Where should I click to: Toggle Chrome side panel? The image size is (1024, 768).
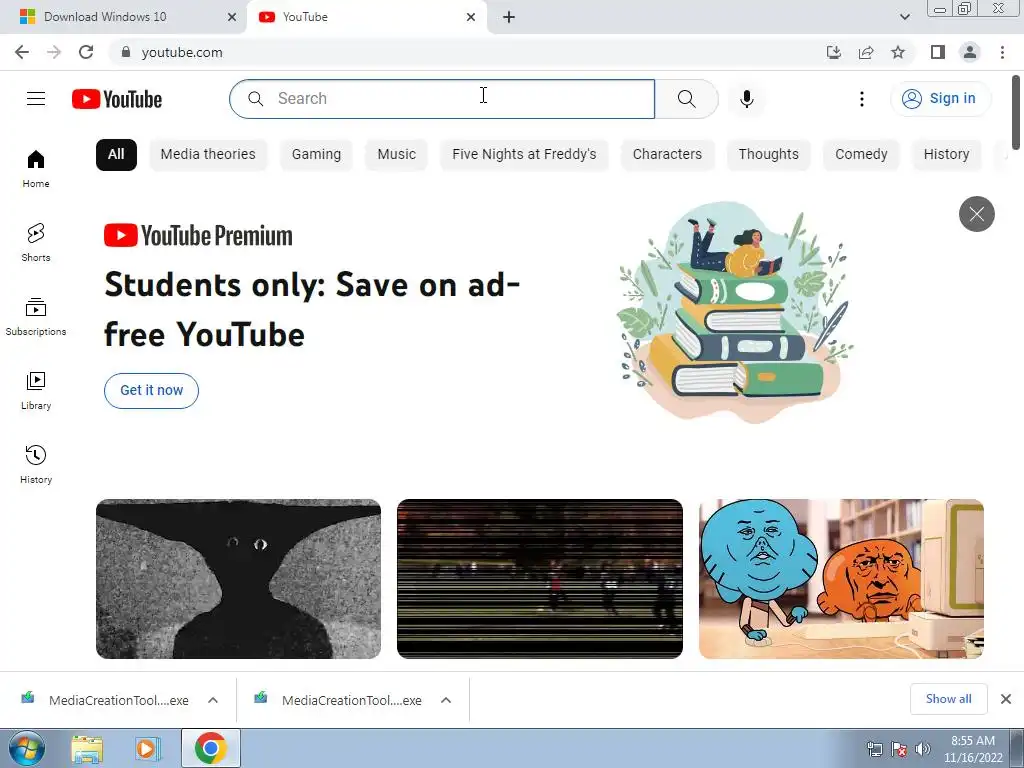click(x=938, y=52)
